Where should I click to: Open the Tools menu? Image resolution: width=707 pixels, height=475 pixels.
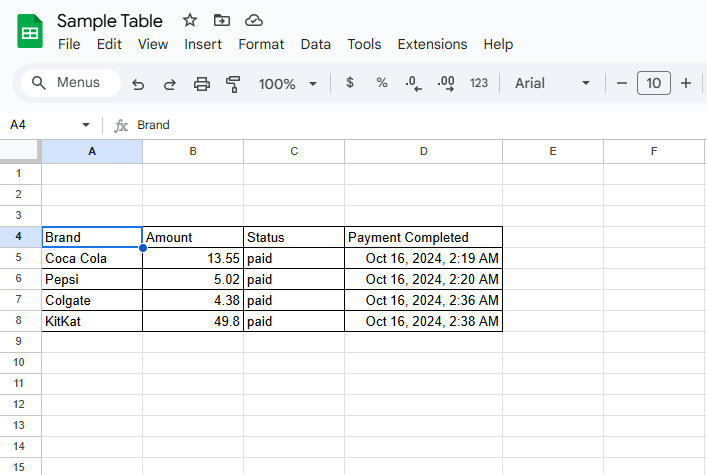(x=364, y=44)
